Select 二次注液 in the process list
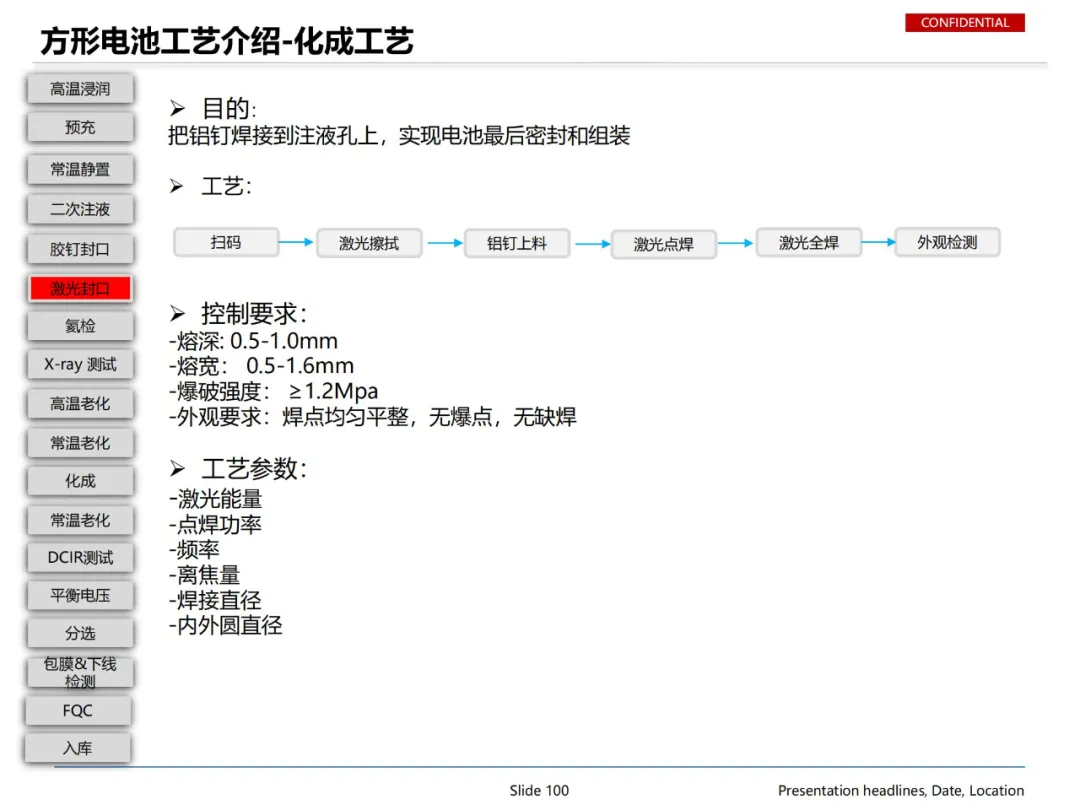 tap(80, 209)
